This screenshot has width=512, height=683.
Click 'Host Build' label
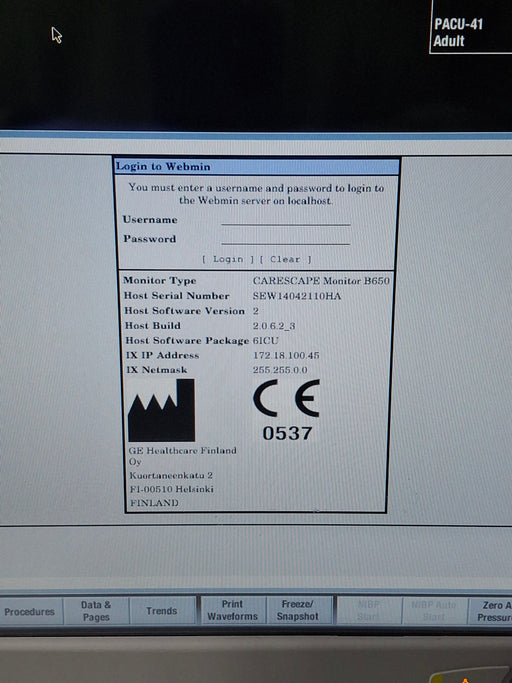click(x=153, y=325)
